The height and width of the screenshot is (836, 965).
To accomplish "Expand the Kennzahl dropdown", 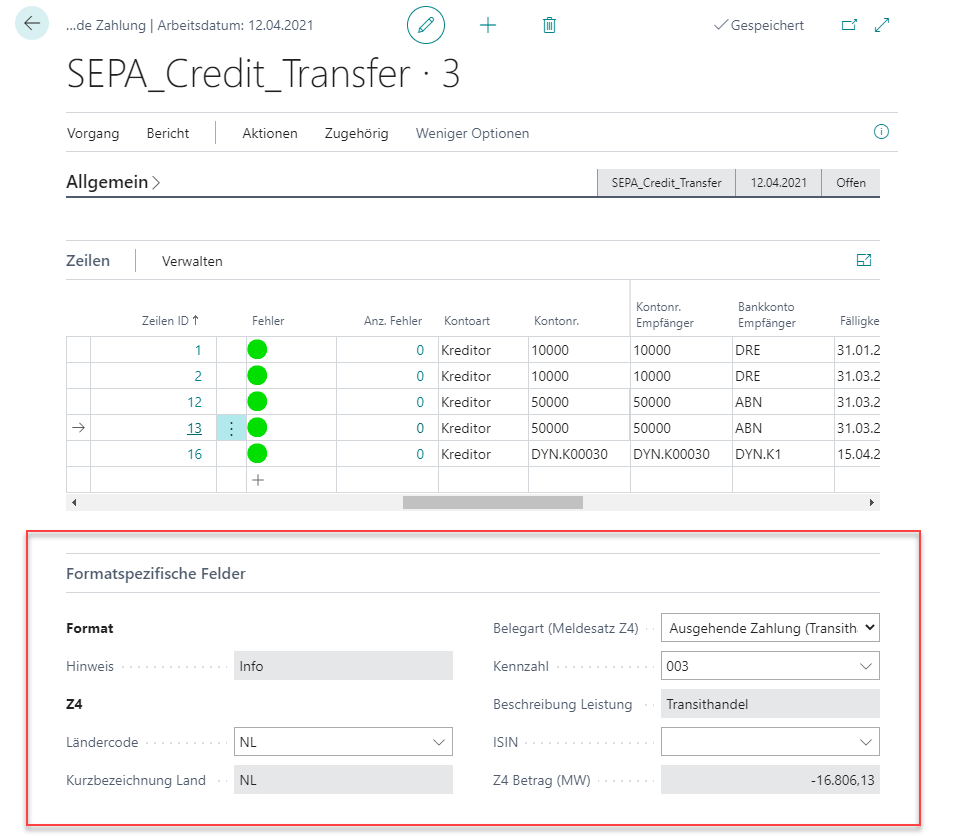I will point(865,666).
